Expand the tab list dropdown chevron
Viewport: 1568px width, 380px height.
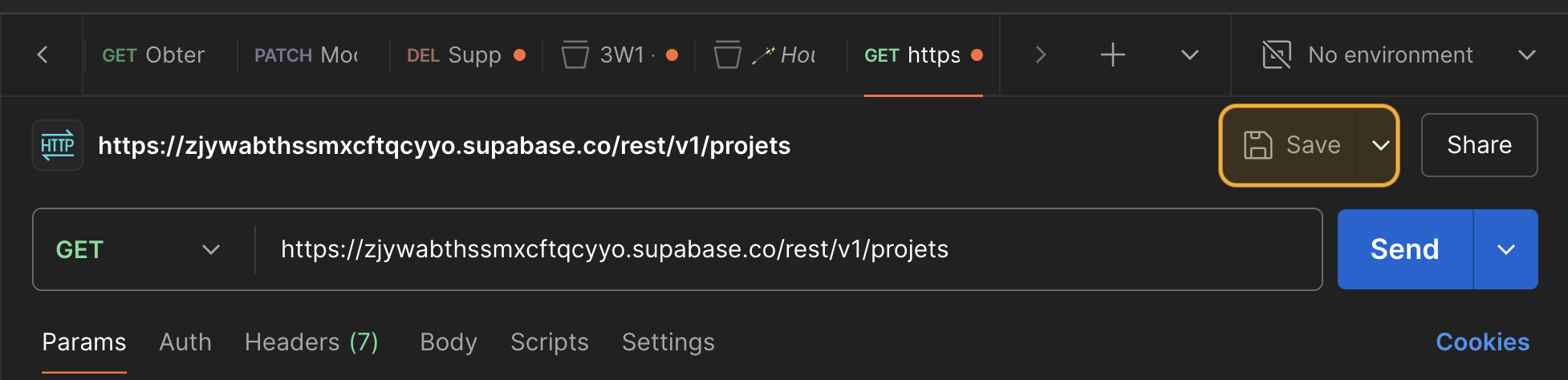[1190, 55]
